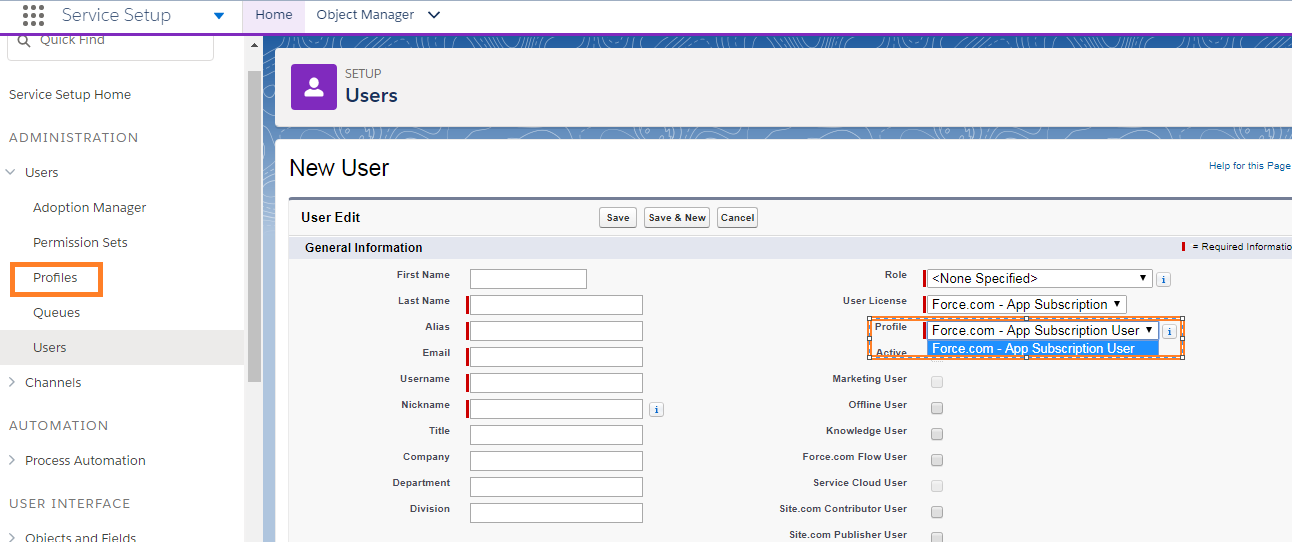Click the info icon beside Profile dropdown
The height and width of the screenshot is (542, 1292).
click(1169, 332)
